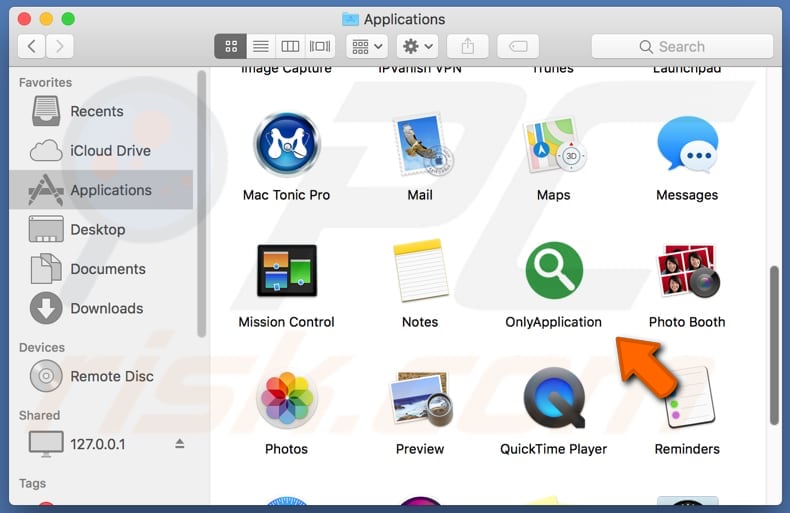Screen dimensions: 790x513
Task: Click the Photo Booth label text
Action: (687, 322)
